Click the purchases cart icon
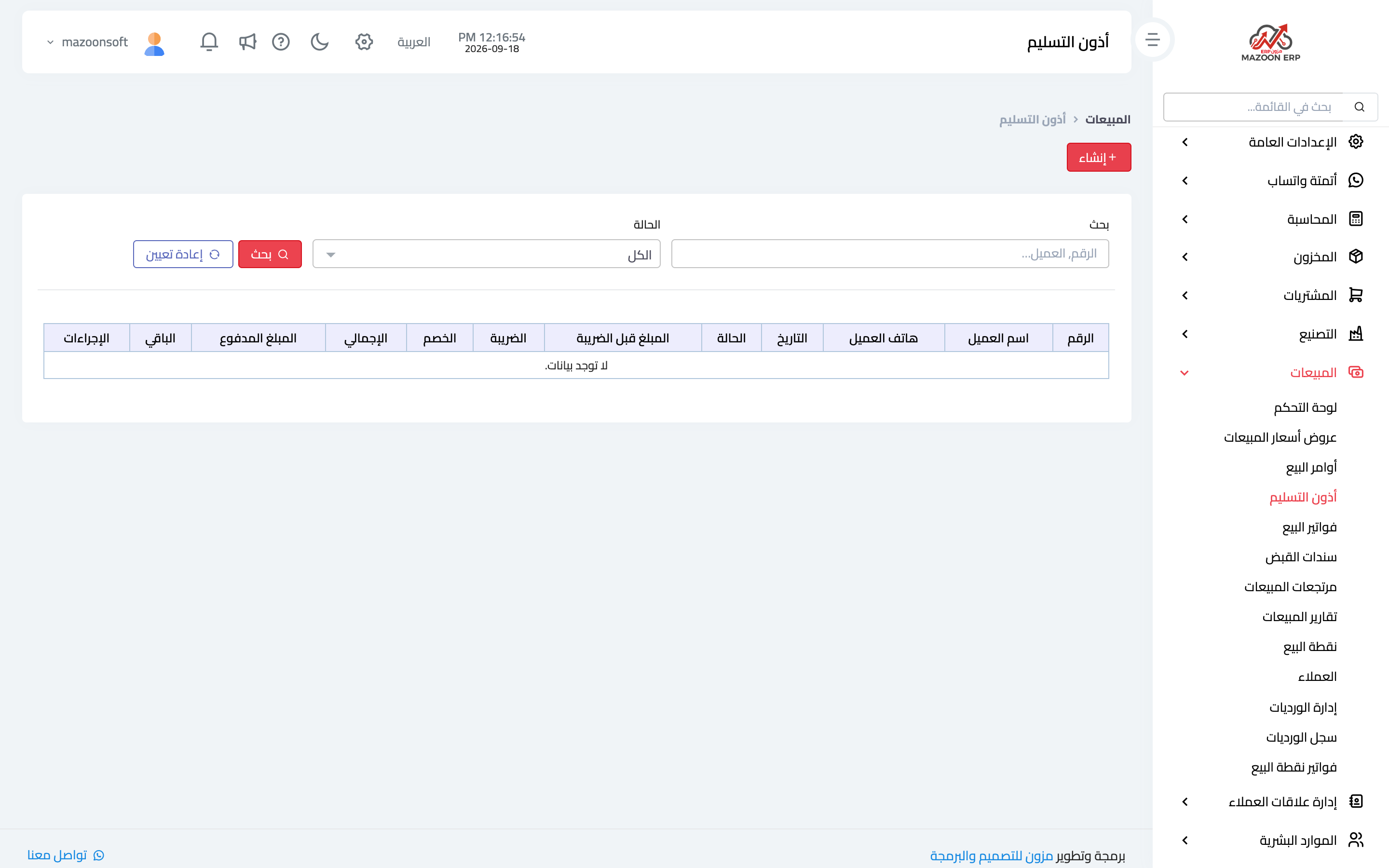Screen dimensions: 1389x868 (1356, 295)
